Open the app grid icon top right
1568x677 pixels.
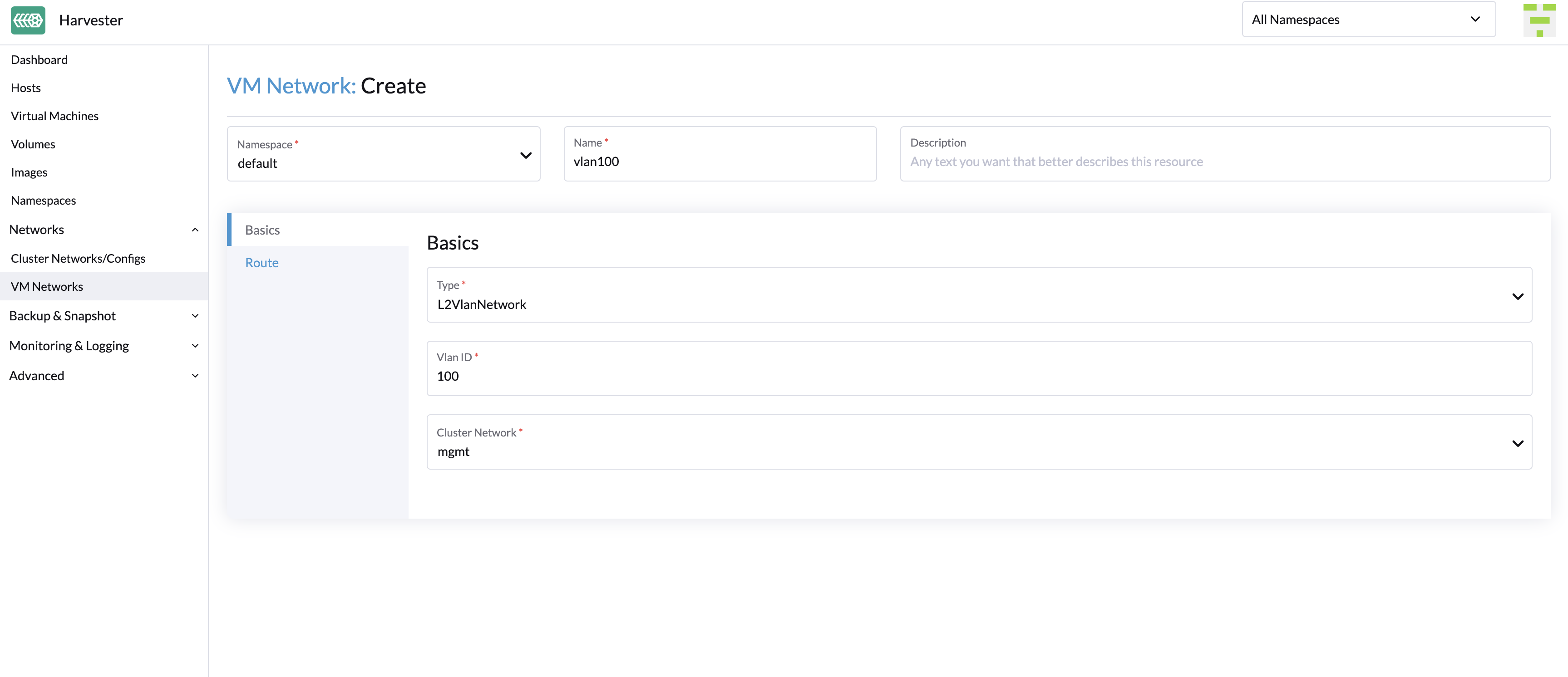(1540, 20)
